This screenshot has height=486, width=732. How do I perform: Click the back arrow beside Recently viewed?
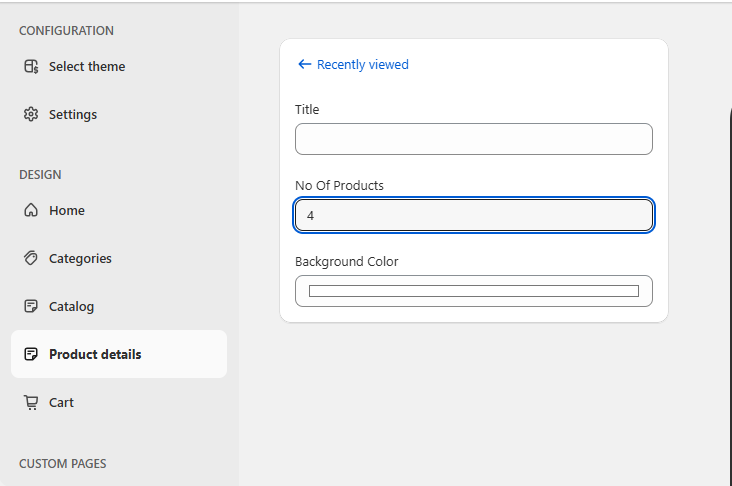(304, 64)
